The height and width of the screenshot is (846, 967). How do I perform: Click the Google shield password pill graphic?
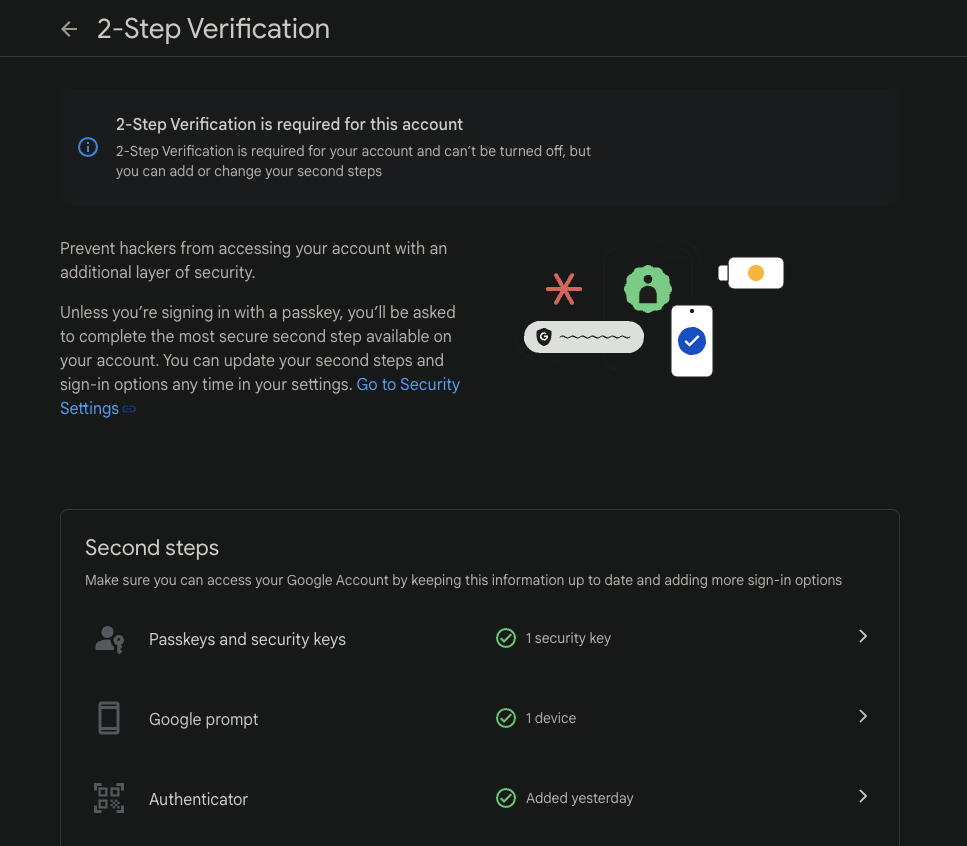pyautogui.click(x=583, y=337)
